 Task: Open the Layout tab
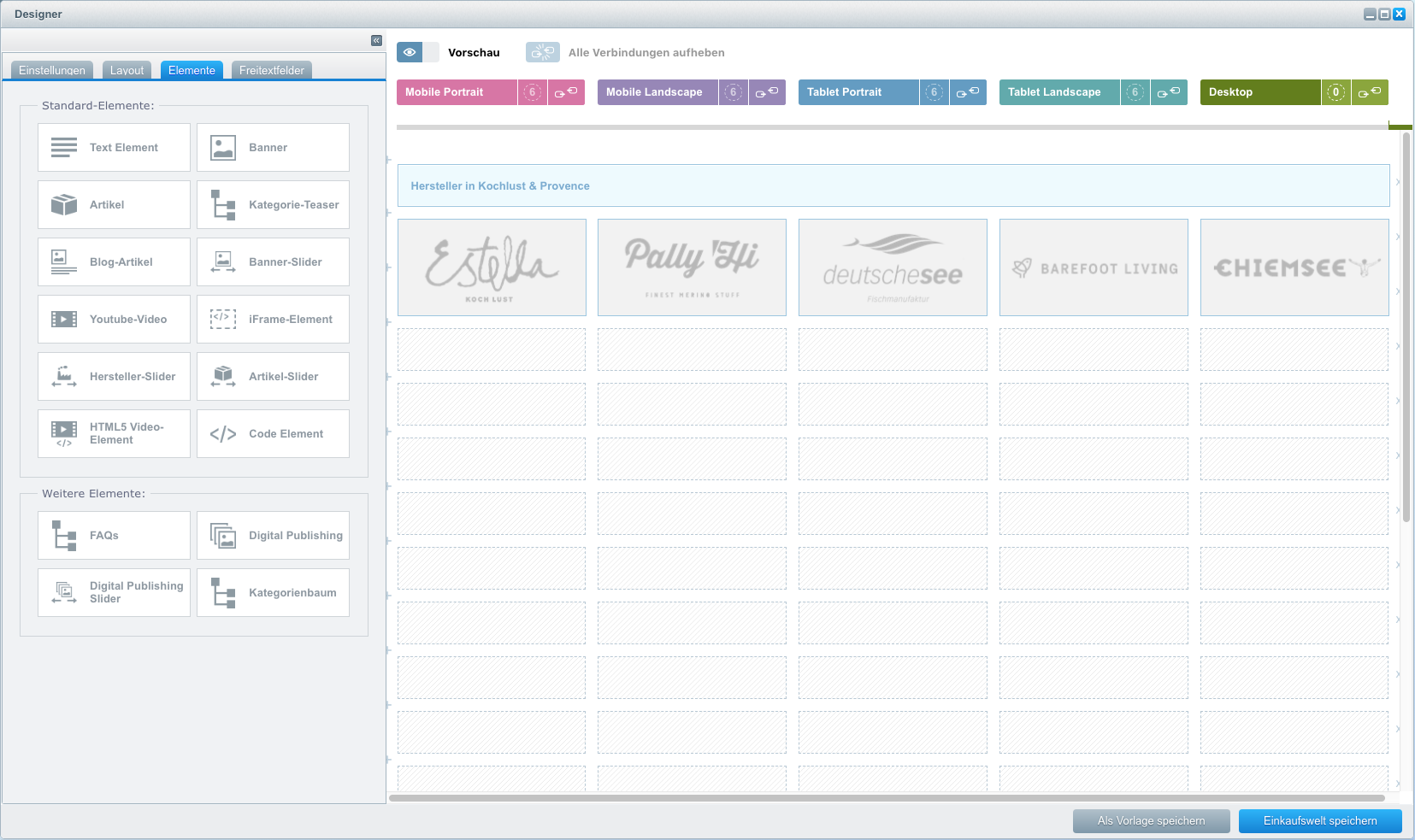(127, 70)
